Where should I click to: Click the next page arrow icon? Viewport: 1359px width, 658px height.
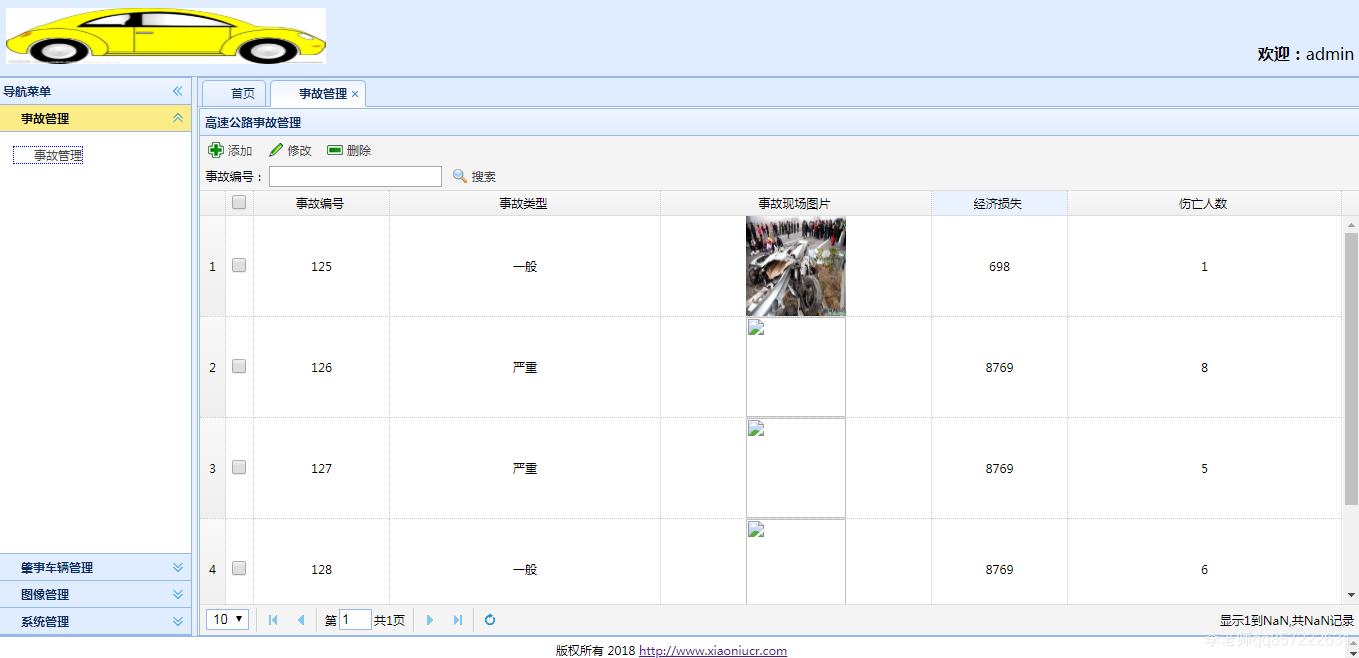[430, 620]
